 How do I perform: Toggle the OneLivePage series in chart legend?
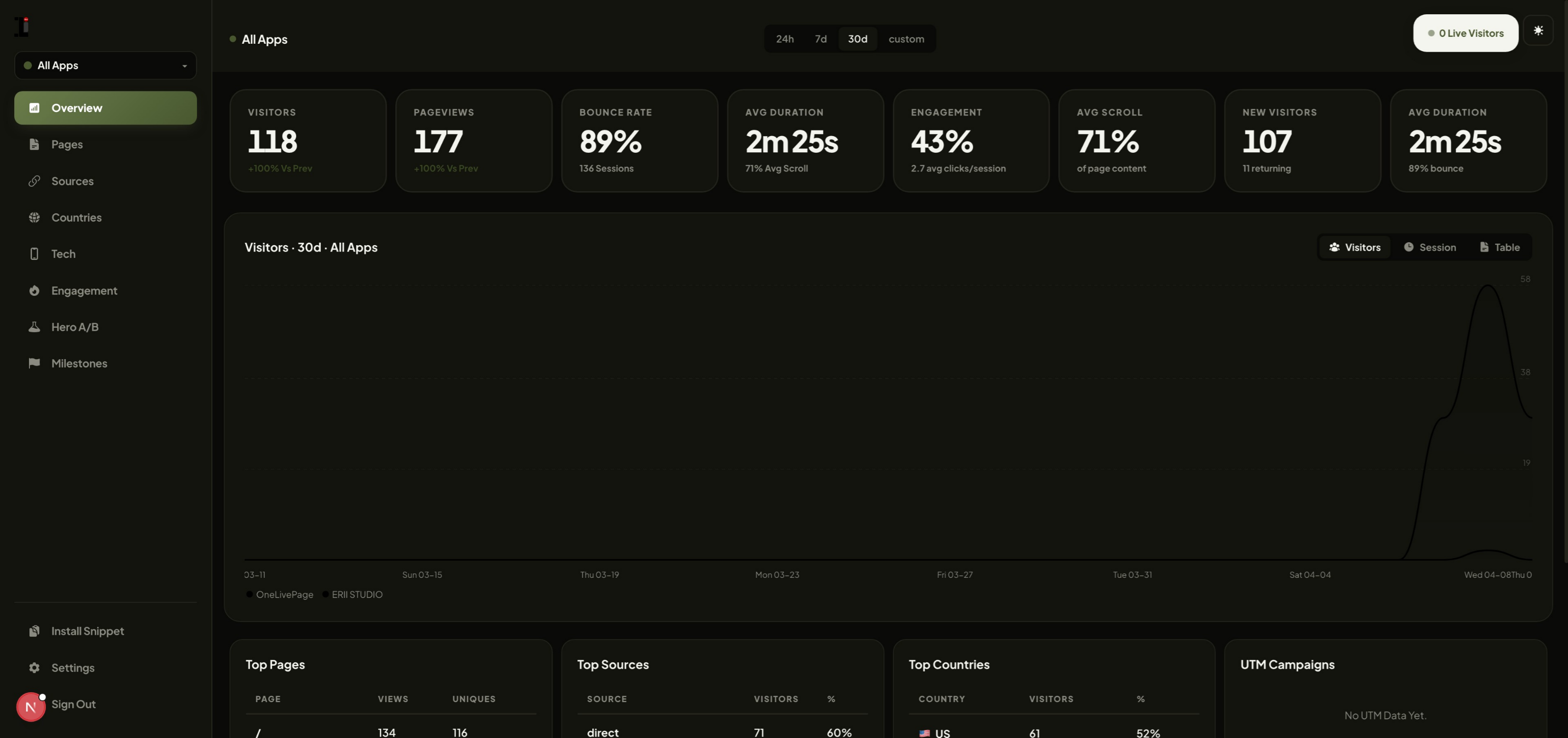(x=279, y=595)
